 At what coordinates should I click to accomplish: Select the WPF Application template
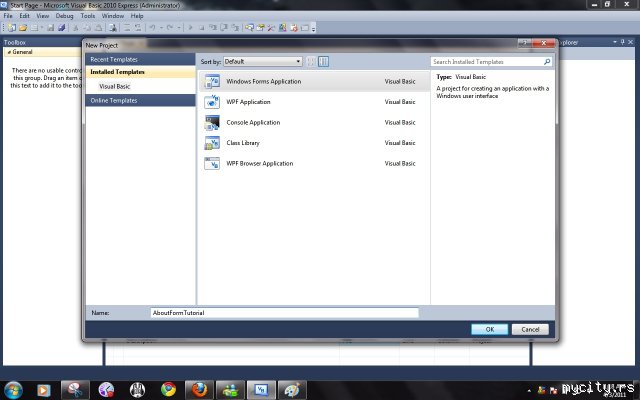point(314,102)
